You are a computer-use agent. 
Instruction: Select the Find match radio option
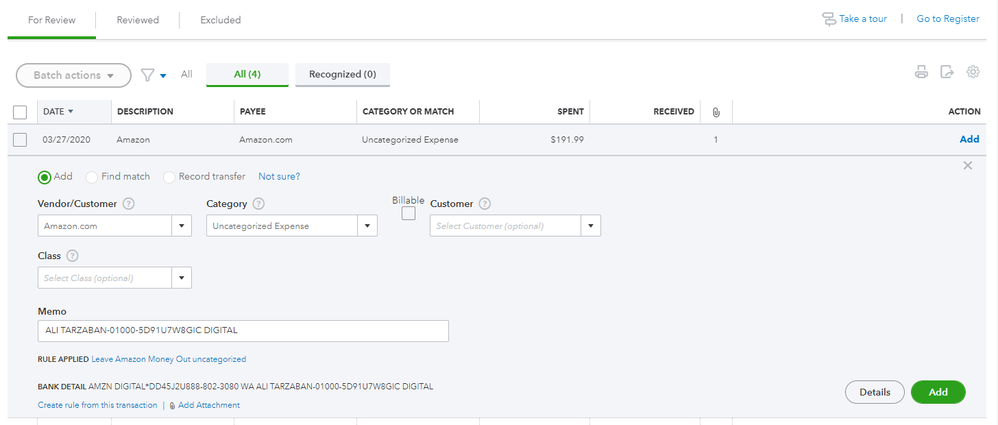92,177
